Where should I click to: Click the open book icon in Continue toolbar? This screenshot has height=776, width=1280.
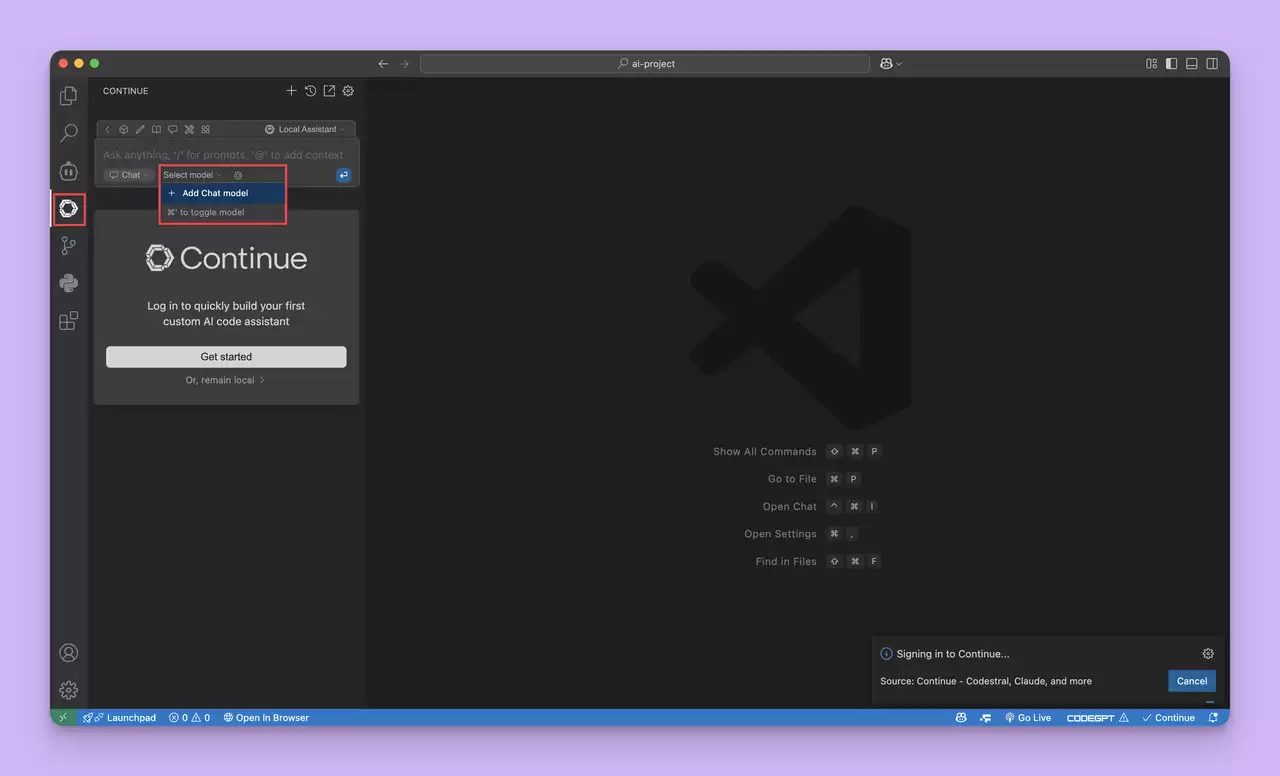[x=156, y=129]
